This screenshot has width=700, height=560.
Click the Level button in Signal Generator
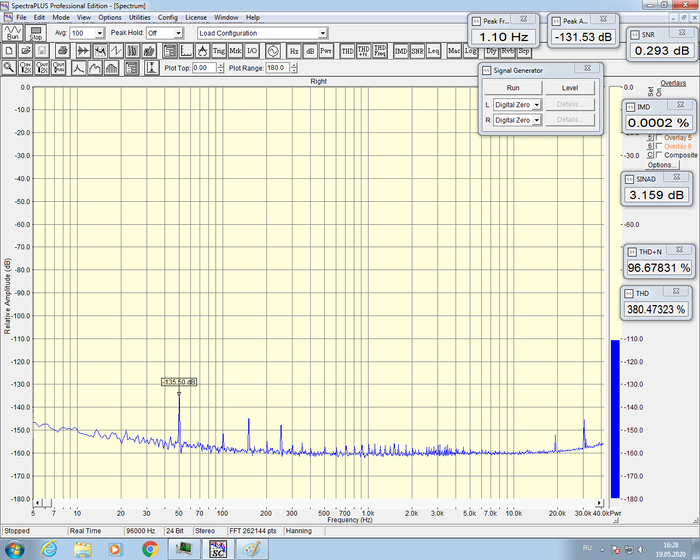pyautogui.click(x=570, y=88)
